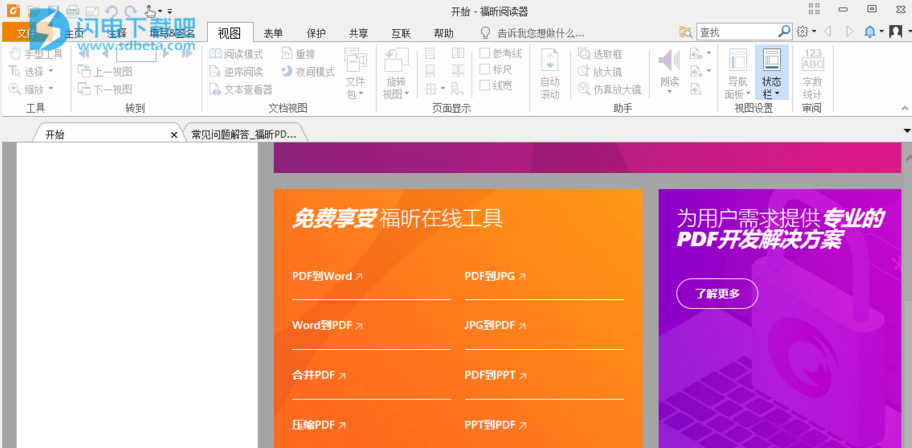Click the magnifier icon inside 查找 box
This screenshot has width=912, height=448.
click(x=785, y=31)
